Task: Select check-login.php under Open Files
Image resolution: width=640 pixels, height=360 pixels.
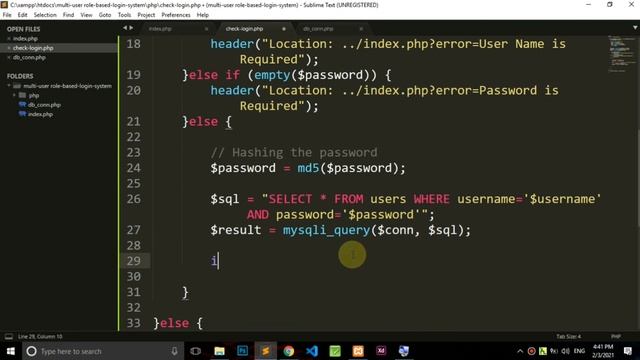Action: coord(33,48)
